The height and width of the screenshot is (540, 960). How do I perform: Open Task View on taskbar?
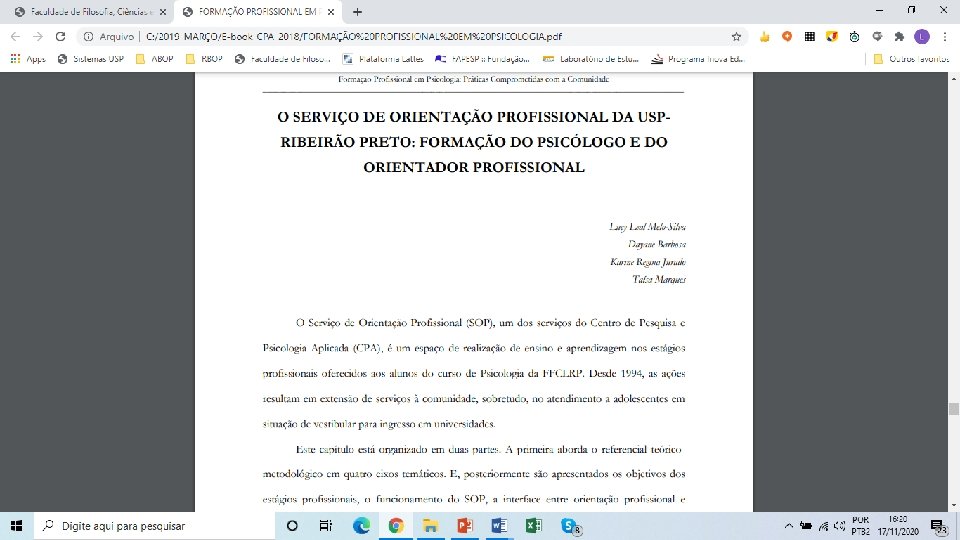[x=326, y=526]
